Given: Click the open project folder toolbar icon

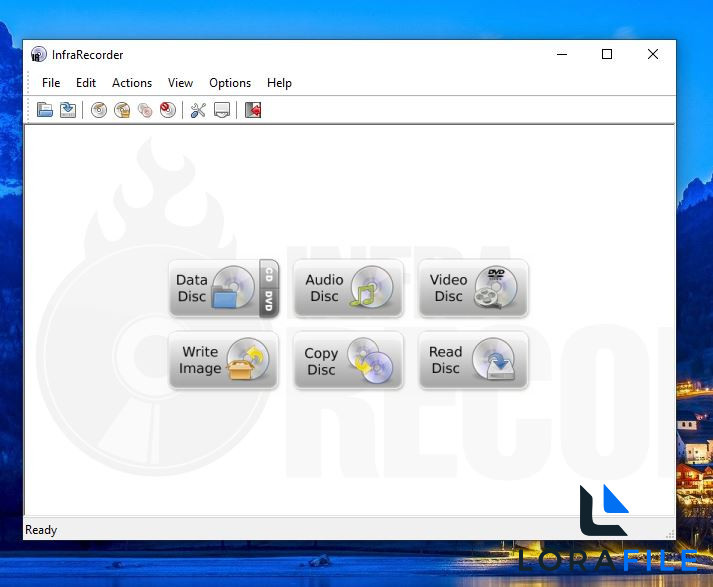Looking at the screenshot, I should (45, 110).
